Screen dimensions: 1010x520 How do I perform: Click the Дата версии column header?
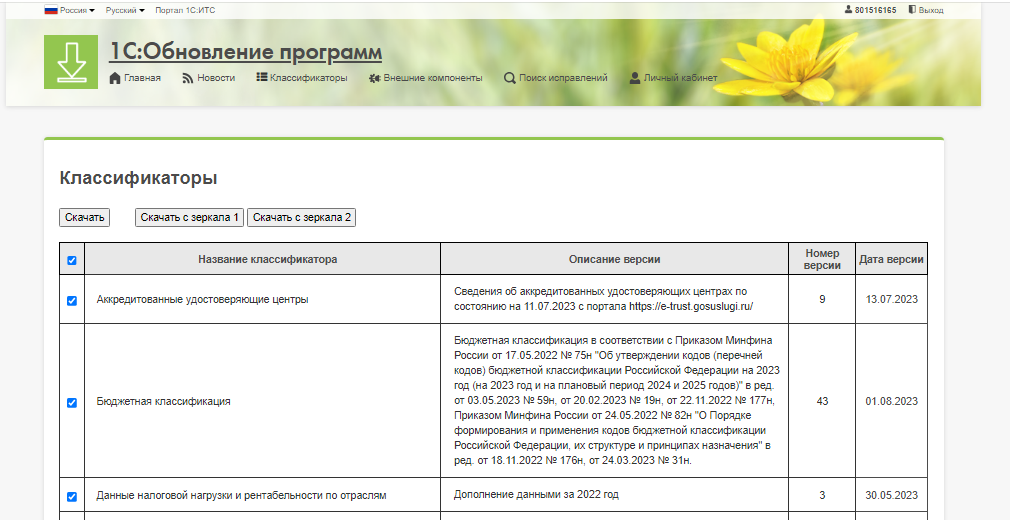[x=891, y=259]
